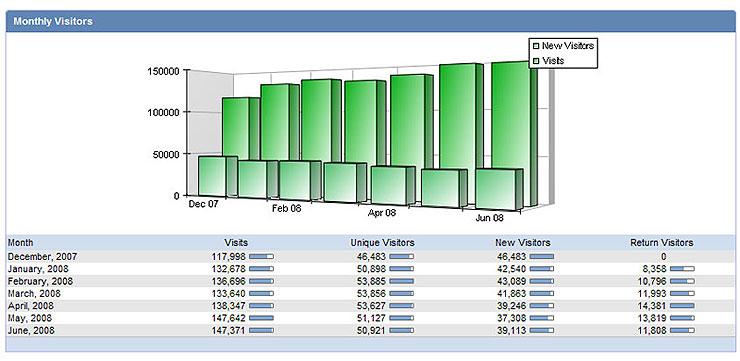The width and height of the screenshot is (740, 361).
Task: Click the 43,089 new visitors value
Action: tap(512, 281)
